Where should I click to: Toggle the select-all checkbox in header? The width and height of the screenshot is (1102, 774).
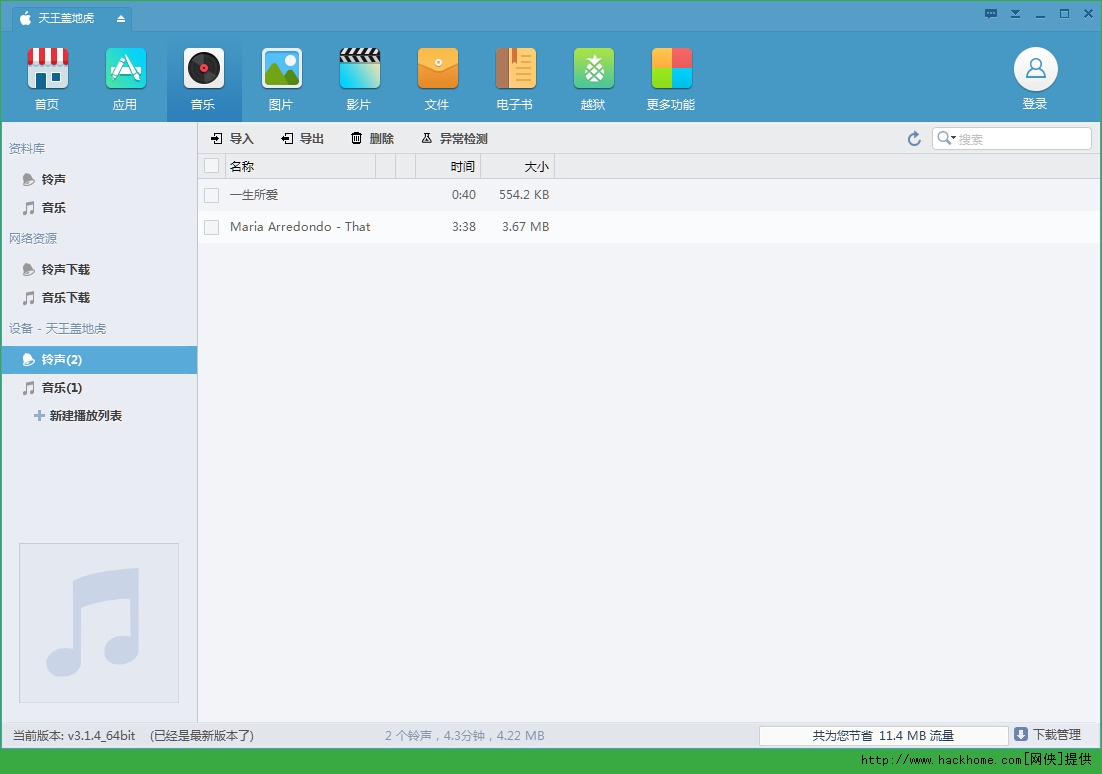pyautogui.click(x=211, y=166)
